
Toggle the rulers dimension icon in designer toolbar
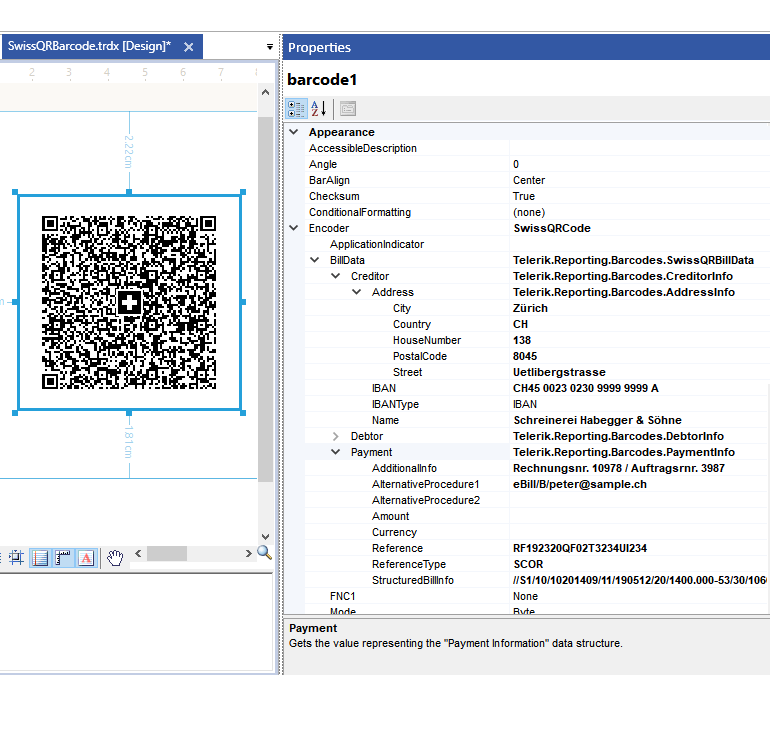click(x=63, y=558)
